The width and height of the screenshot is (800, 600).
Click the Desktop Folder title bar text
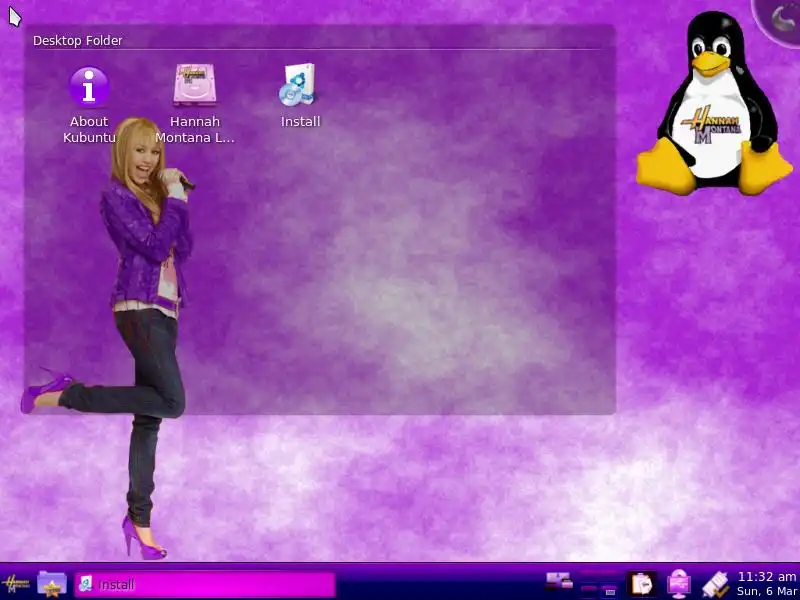tap(78, 40)
